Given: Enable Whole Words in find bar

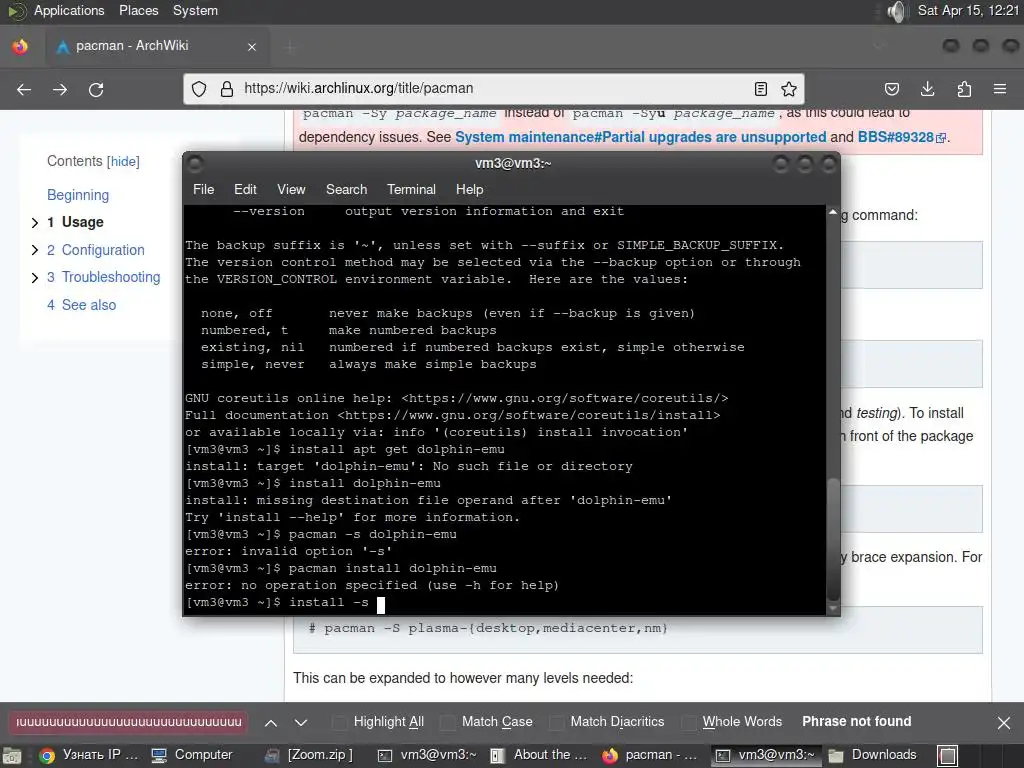Looking at the screenshot, I should pos(731,722).
